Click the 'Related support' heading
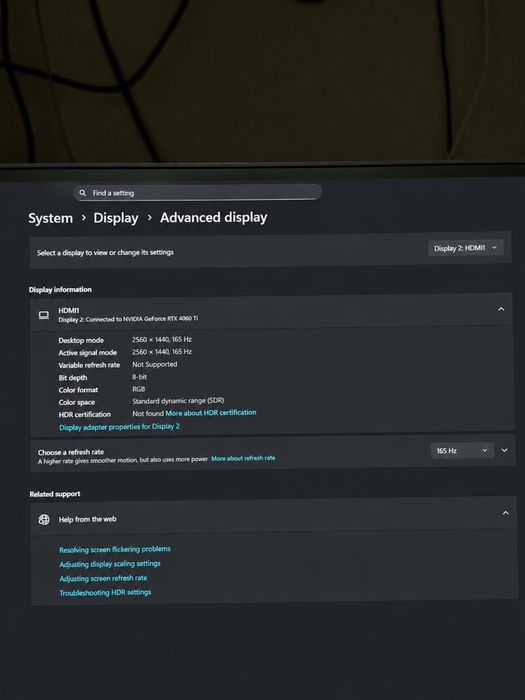The height and width of the screenshot is (700, 525). pyautogui.click(x=55, y=494)
